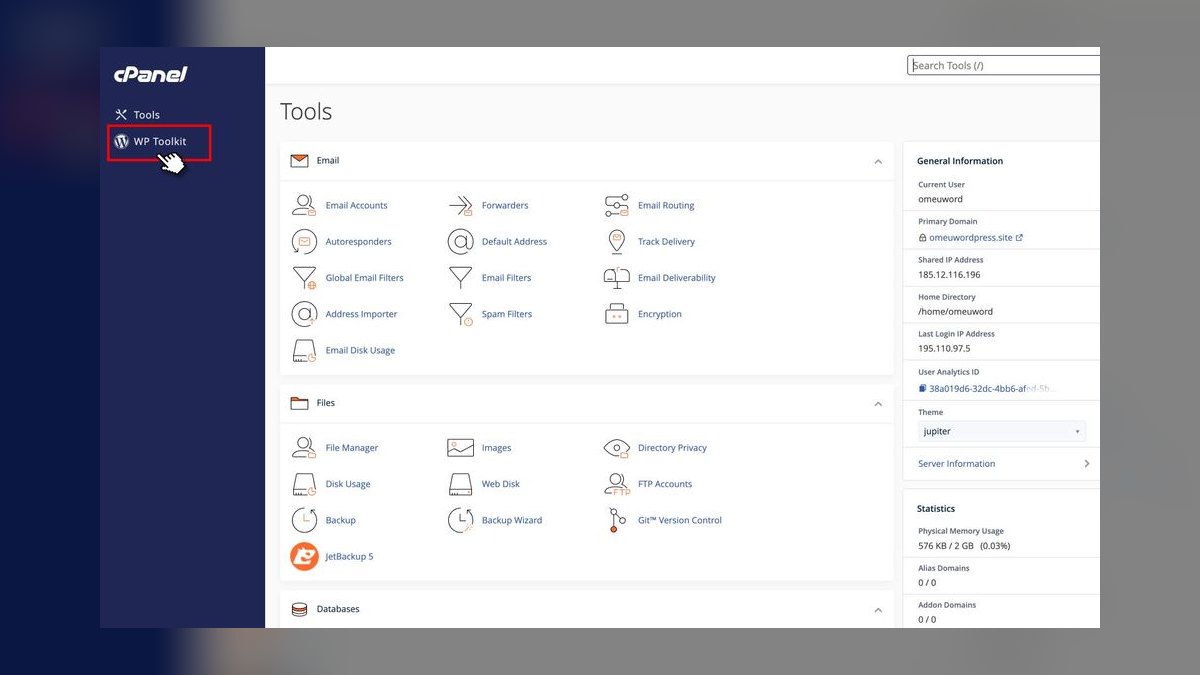Click the Web Disk icon
The image size is (1200, 675).
[460, 484]
